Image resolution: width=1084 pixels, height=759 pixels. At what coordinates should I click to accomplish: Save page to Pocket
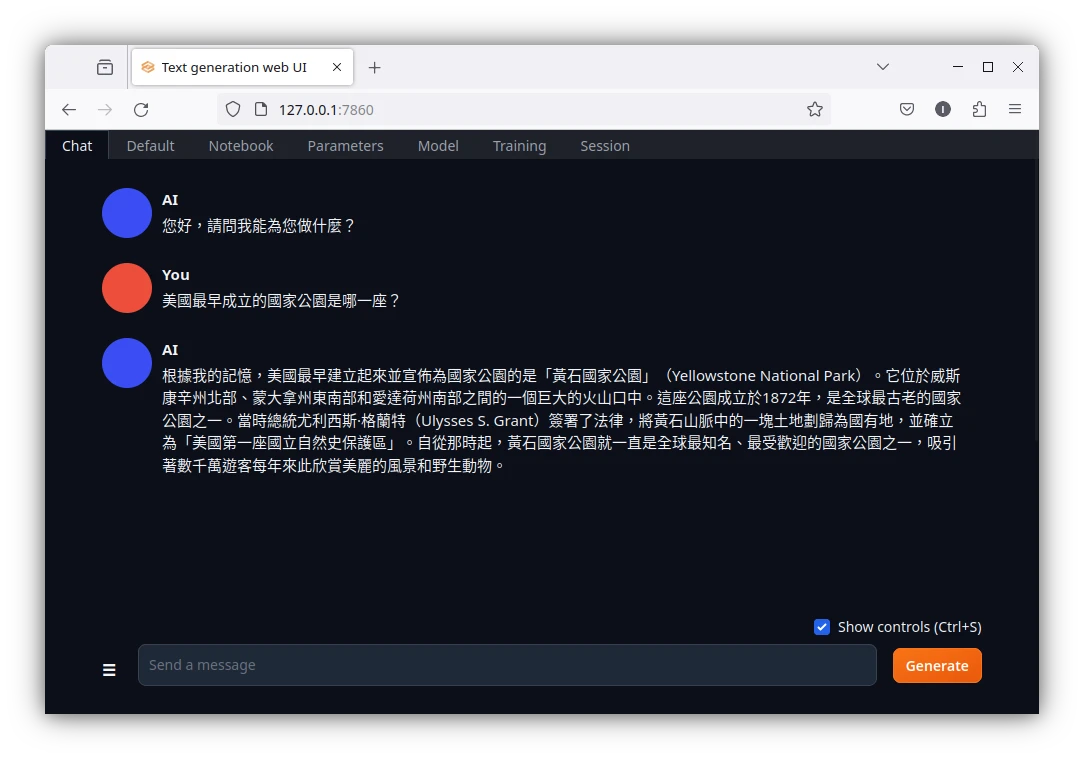tap(906, 109)
